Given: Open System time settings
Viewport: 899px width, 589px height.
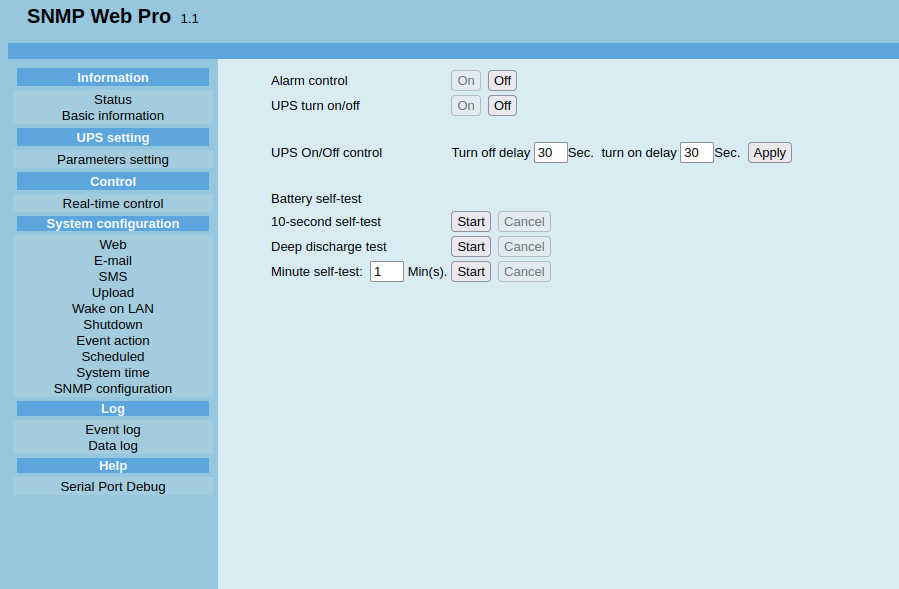Looking at the screenshot, I should click(113, 373).
